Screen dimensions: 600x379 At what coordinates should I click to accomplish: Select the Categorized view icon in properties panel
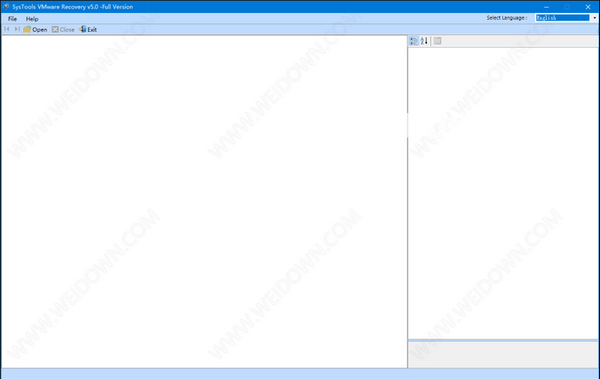tap(414, 41)
